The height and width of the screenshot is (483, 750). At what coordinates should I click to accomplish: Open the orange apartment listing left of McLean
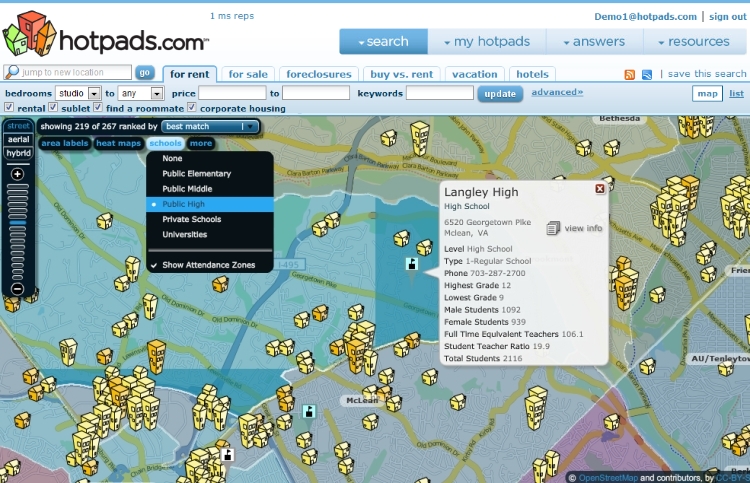pos(356,356)
